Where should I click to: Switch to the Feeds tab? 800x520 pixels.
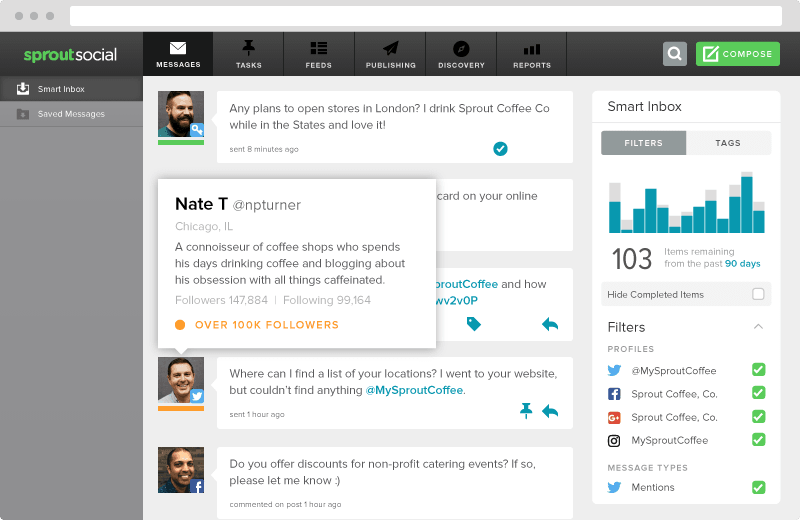319,54
